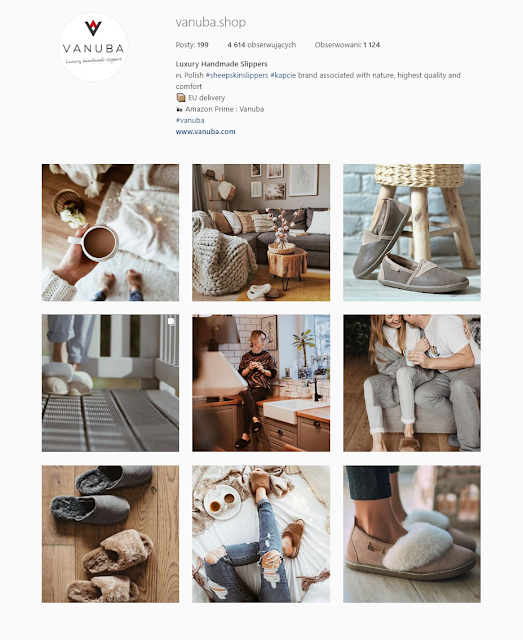Click the vanuba.shop username heading
Screen dimensions: 523x640
[x=211, y=22]
